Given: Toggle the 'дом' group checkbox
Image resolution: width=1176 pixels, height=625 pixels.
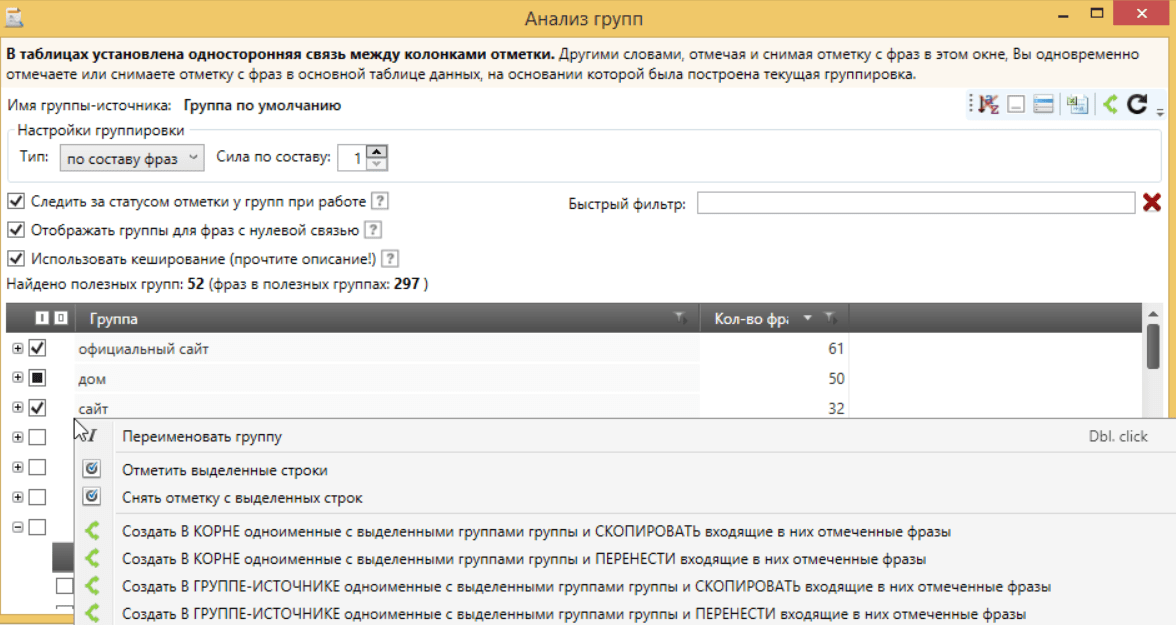Looking at the screenshot, I should pyautogui.click(x=38, y=377).
